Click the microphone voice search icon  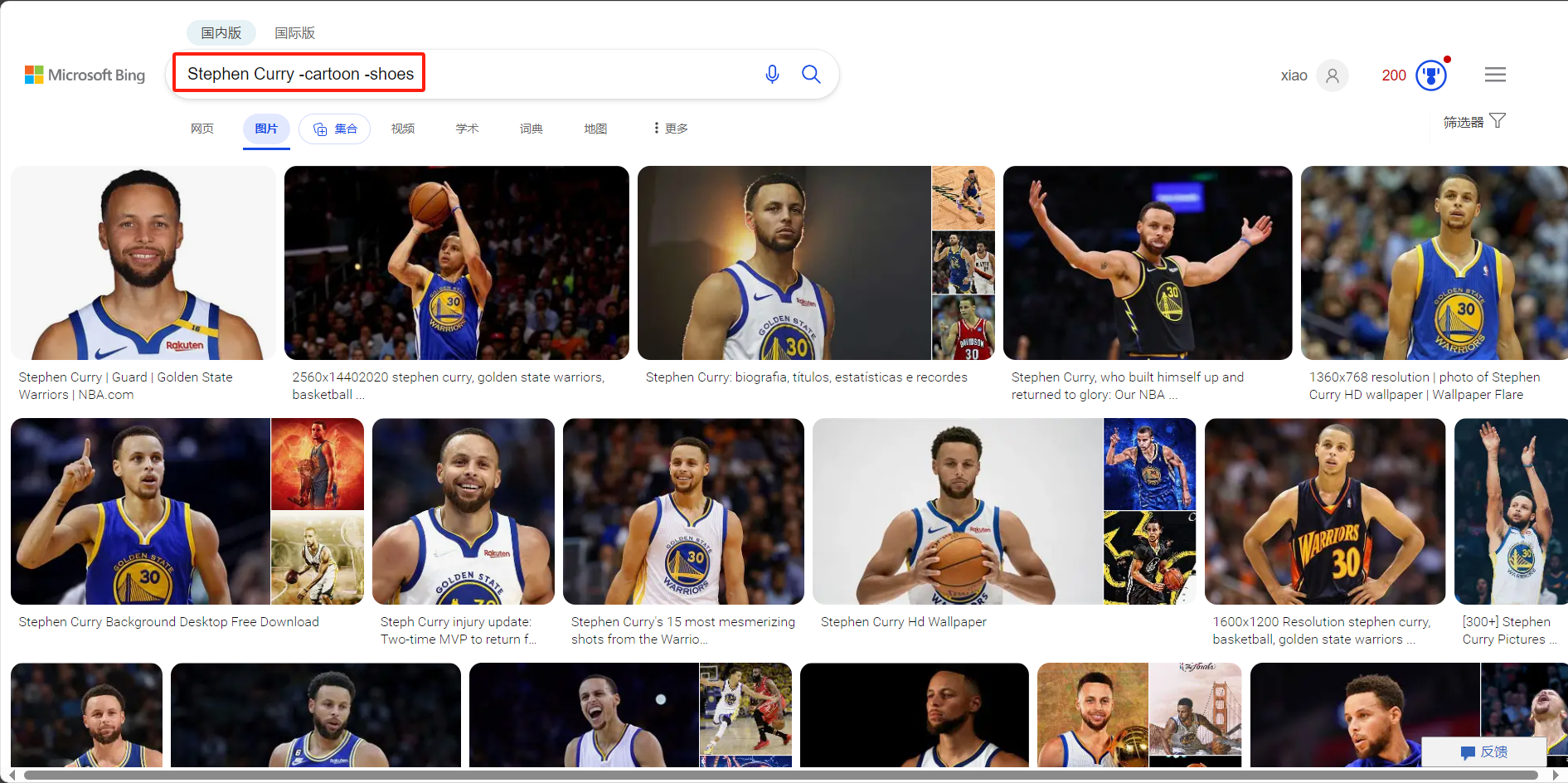click(772, 74)
